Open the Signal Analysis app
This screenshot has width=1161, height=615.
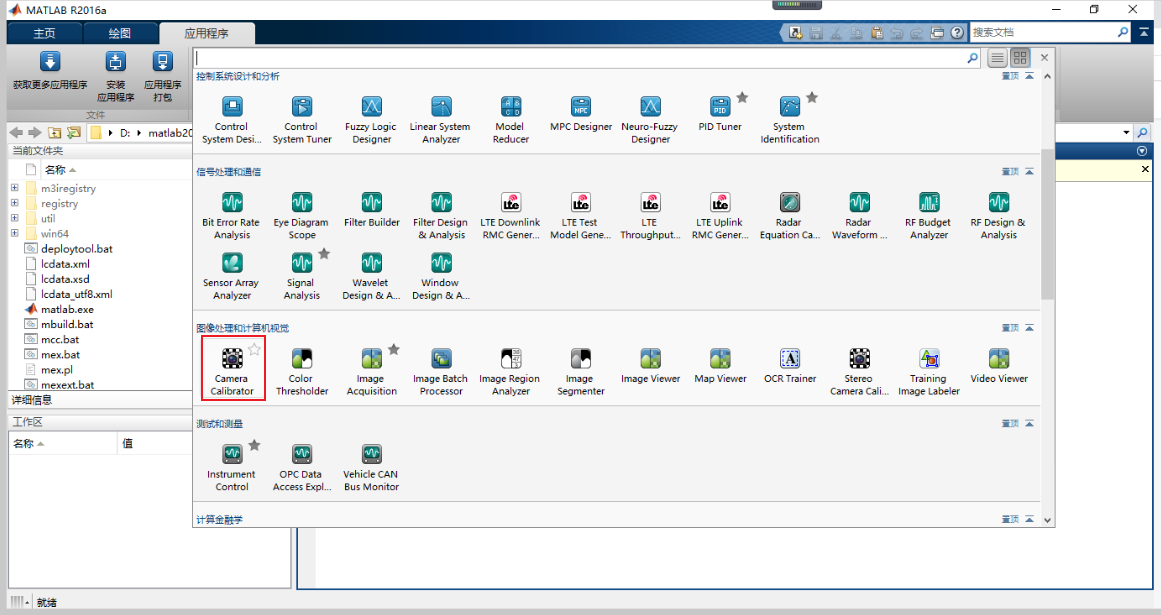pyautogui.click(x=301, y=276)
